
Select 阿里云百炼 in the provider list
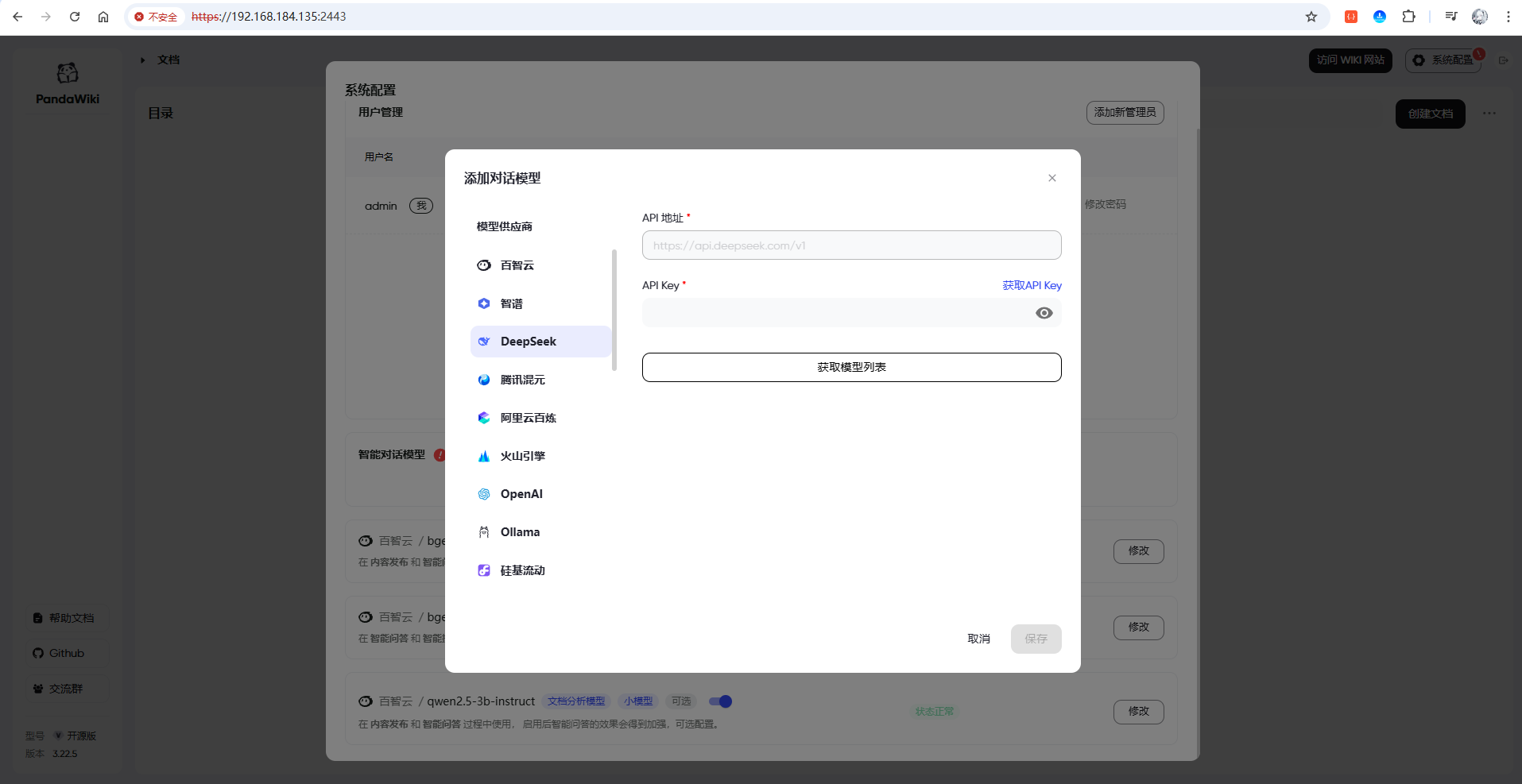(540, 418)
